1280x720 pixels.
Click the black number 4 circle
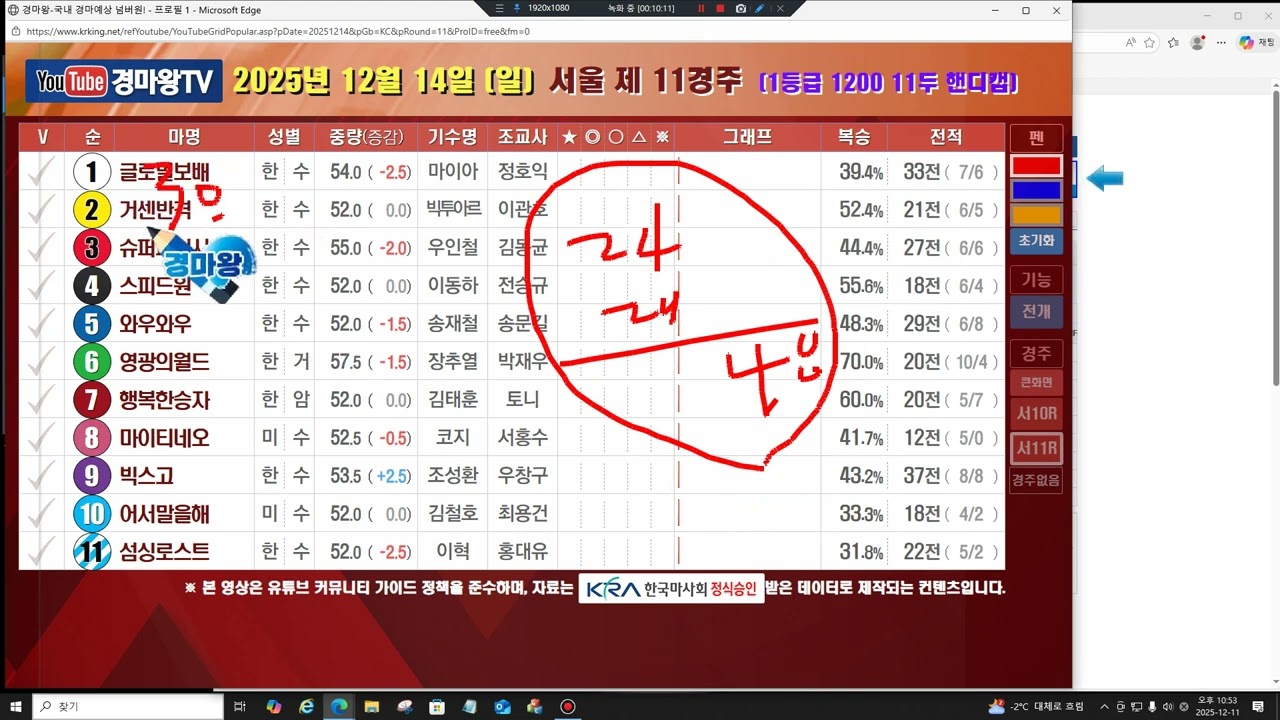tap(92, 286)
